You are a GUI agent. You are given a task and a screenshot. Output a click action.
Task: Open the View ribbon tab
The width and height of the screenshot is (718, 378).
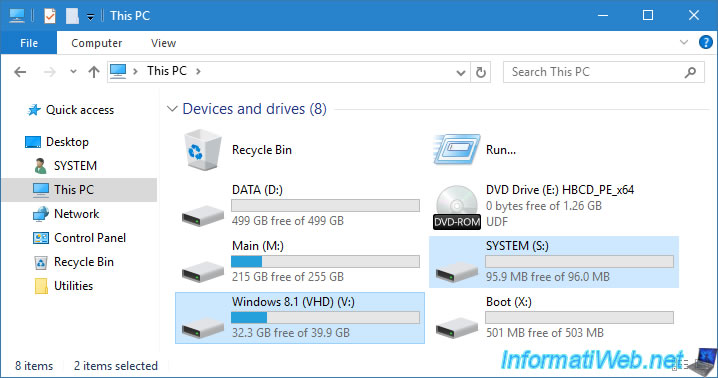pyautogui.click(x=163, y=43)
